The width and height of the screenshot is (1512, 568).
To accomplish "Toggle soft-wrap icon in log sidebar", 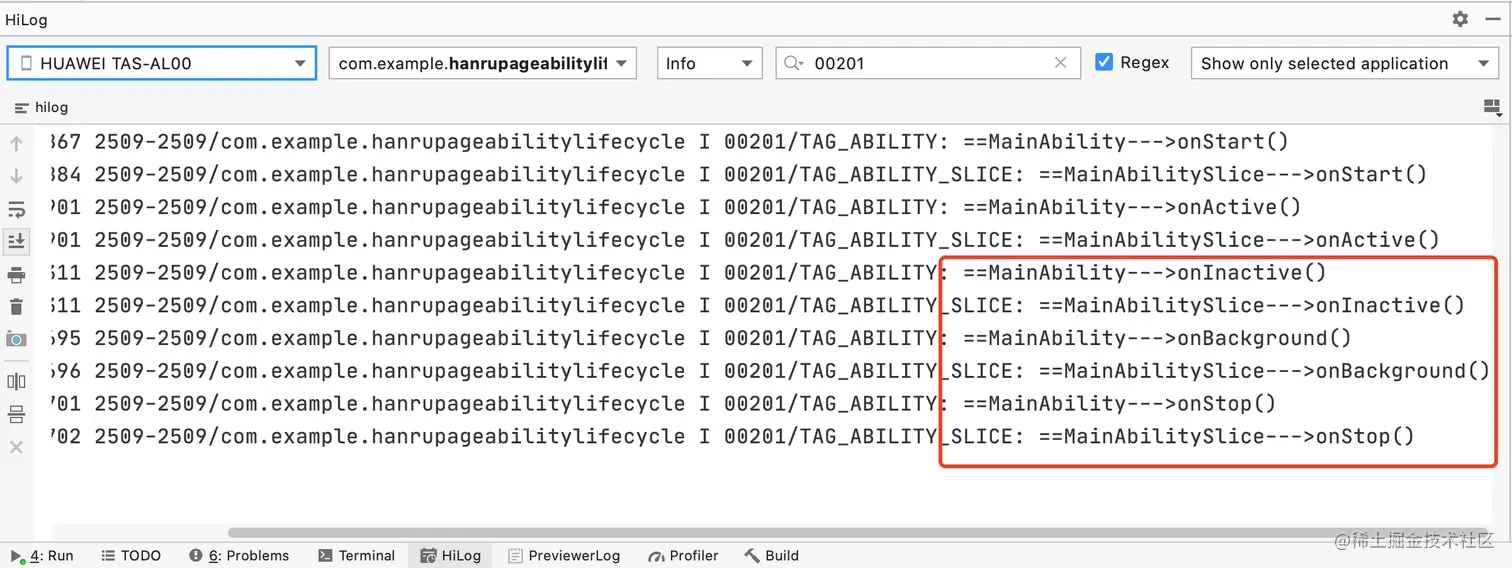I will tap(16, 209).
